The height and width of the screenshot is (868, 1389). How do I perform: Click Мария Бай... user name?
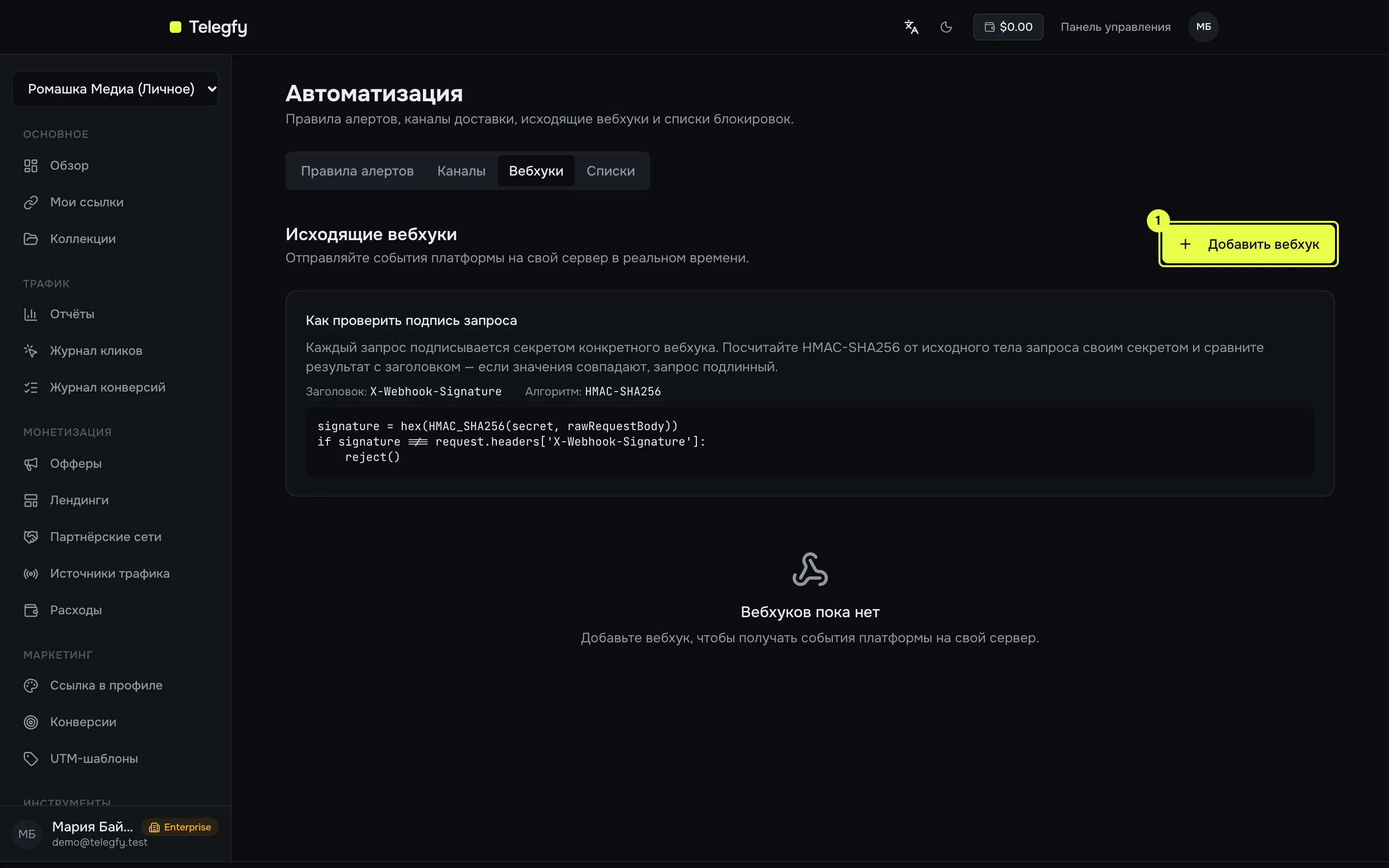(93, 827)
